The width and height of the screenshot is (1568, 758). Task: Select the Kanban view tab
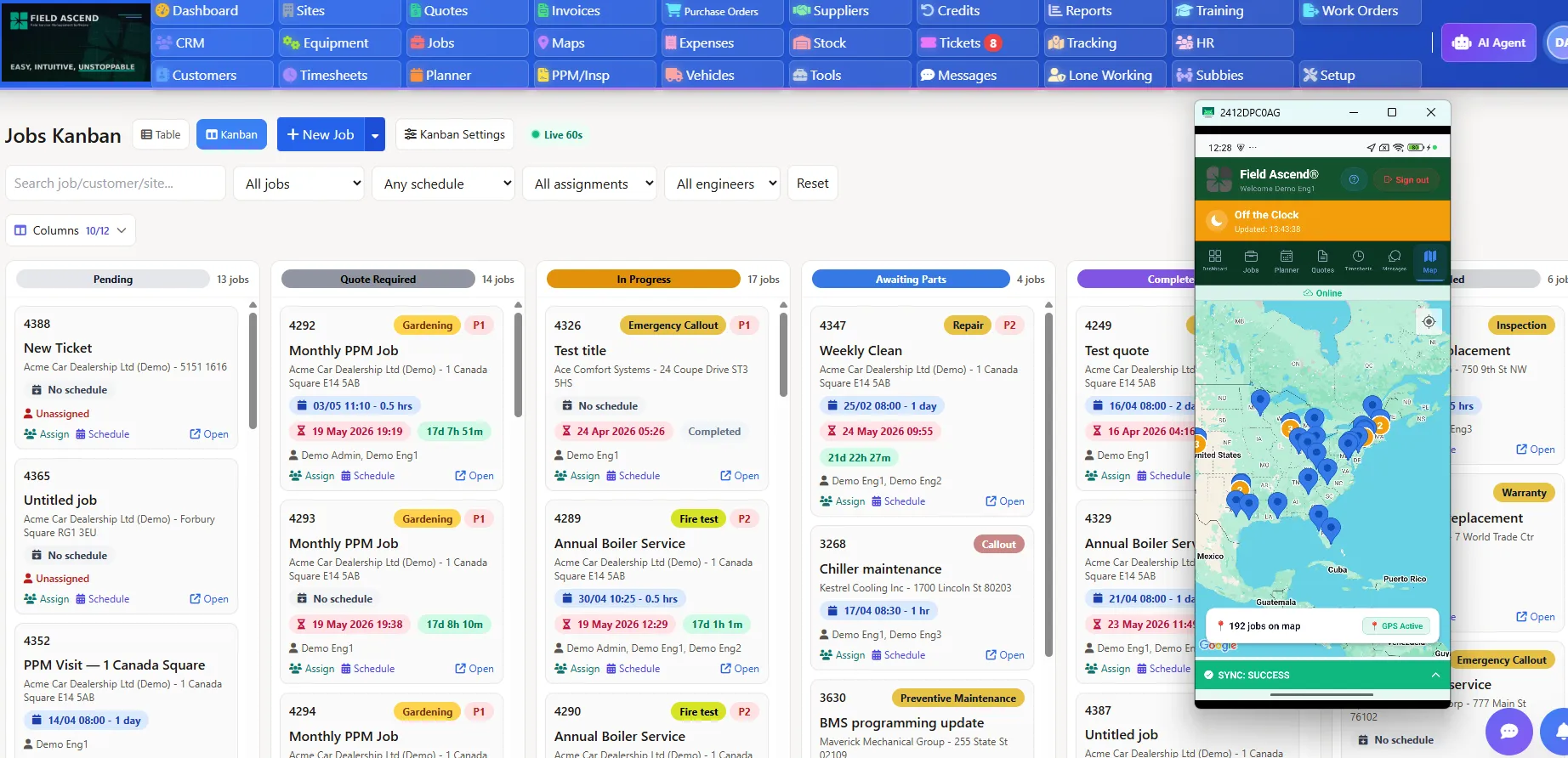[x=232, y=134]
